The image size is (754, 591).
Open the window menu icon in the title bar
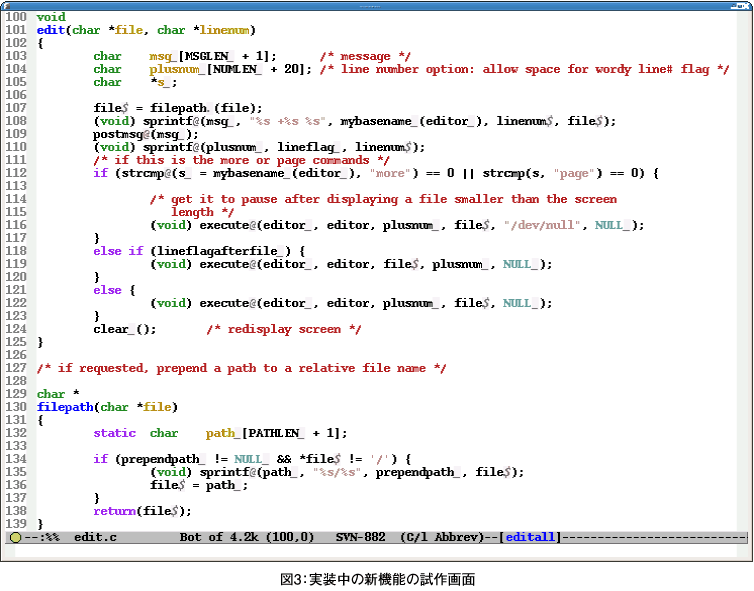pos(7,6)
